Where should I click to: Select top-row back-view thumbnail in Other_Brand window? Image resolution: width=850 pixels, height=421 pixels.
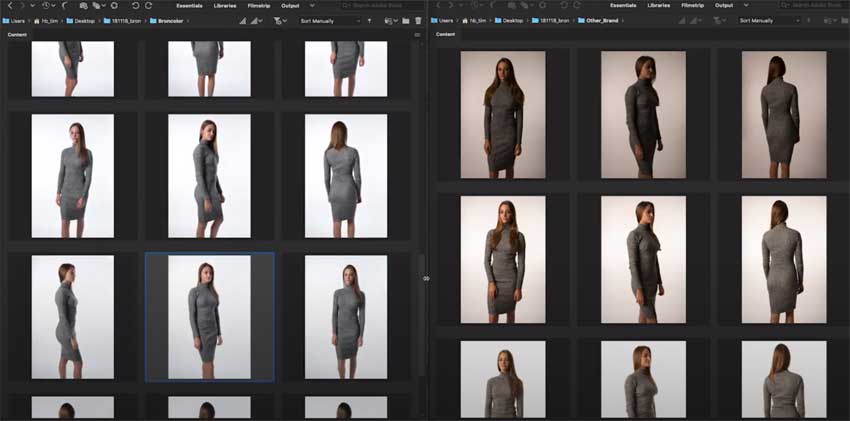click(x=784, y=115)
